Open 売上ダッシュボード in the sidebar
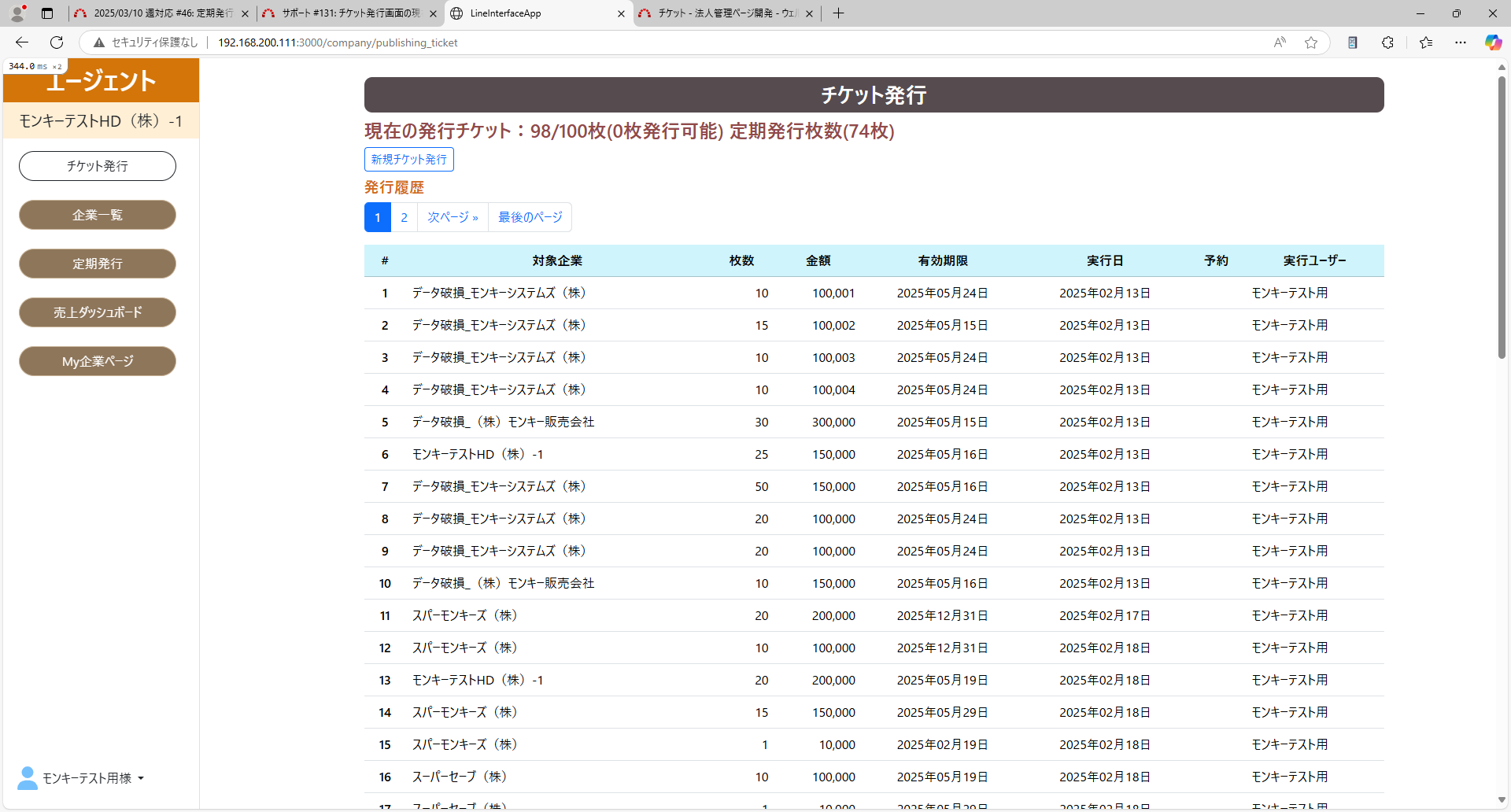This screenshot has width=1511, height=812. [x=98, y=312]
